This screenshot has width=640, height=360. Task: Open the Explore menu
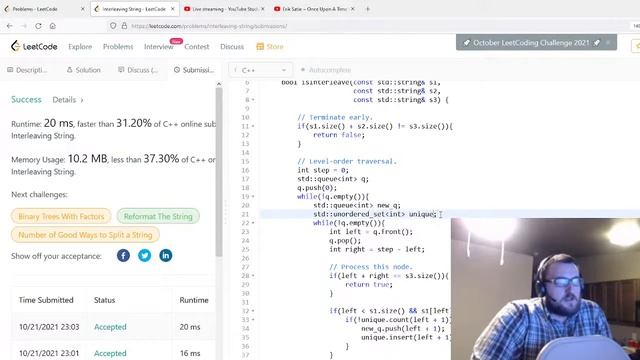click(x=80, y=47)
